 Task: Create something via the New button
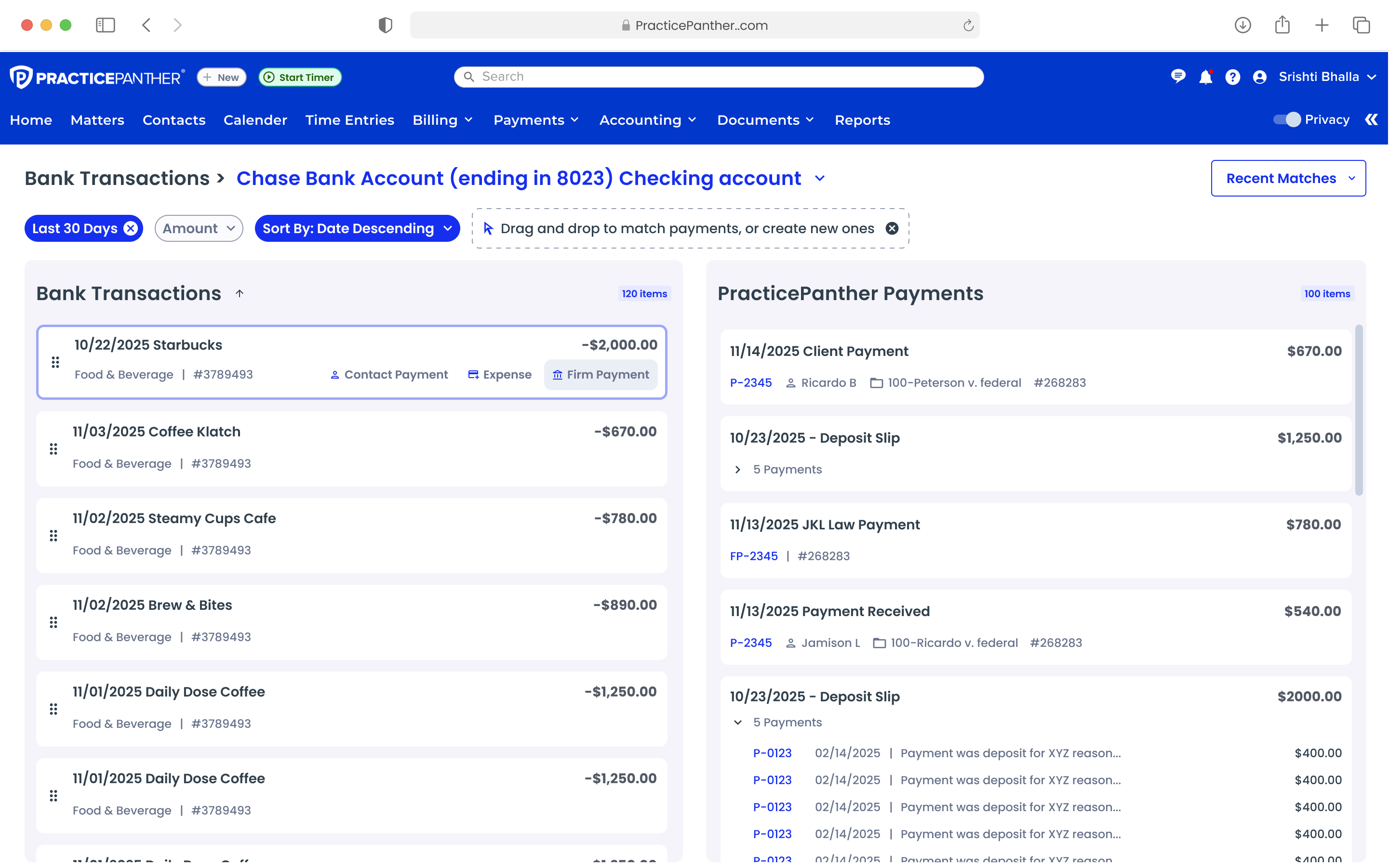221,77
